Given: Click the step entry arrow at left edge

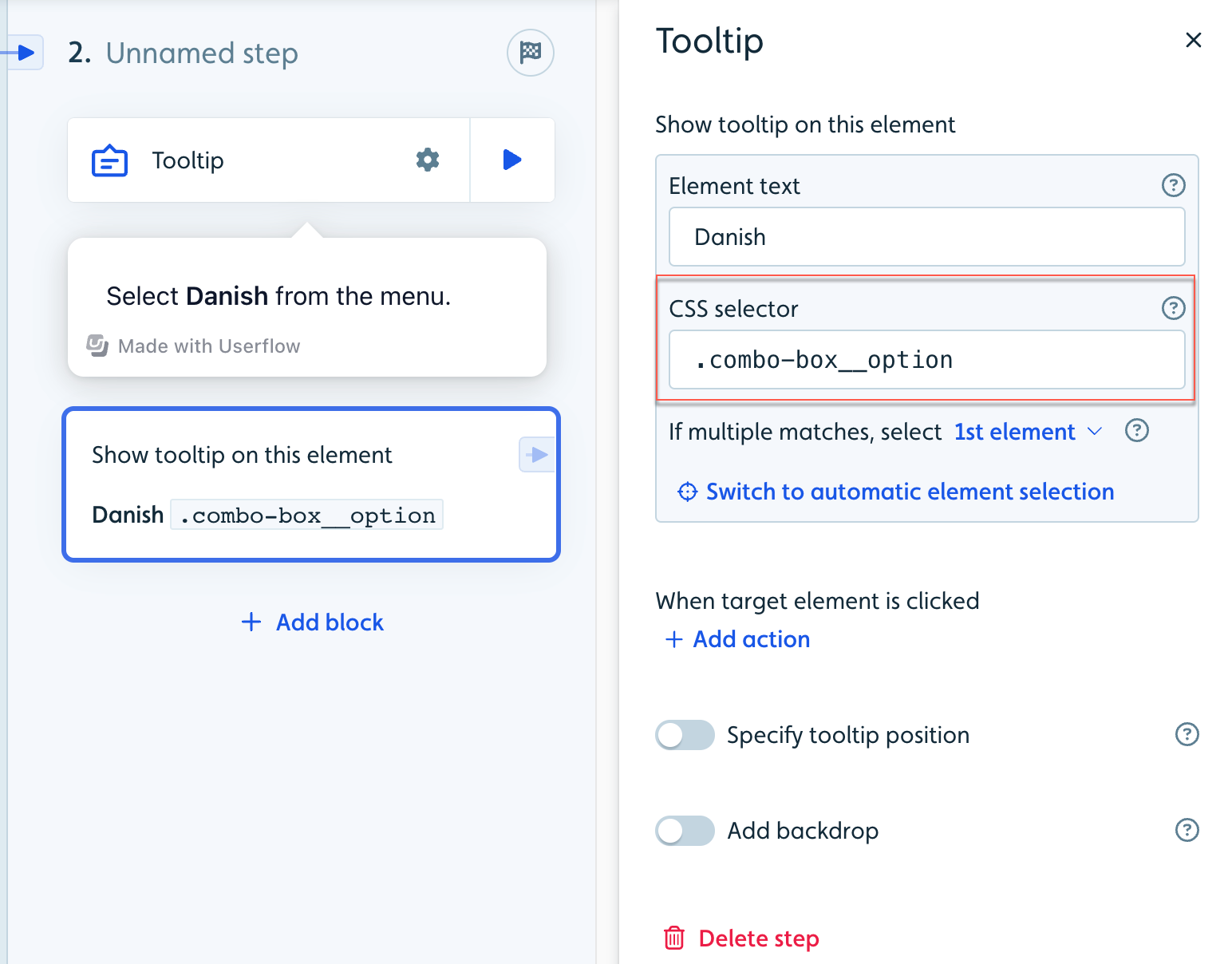Looking at the screenshot, I should pyautogui.click(x=22, y=53).
